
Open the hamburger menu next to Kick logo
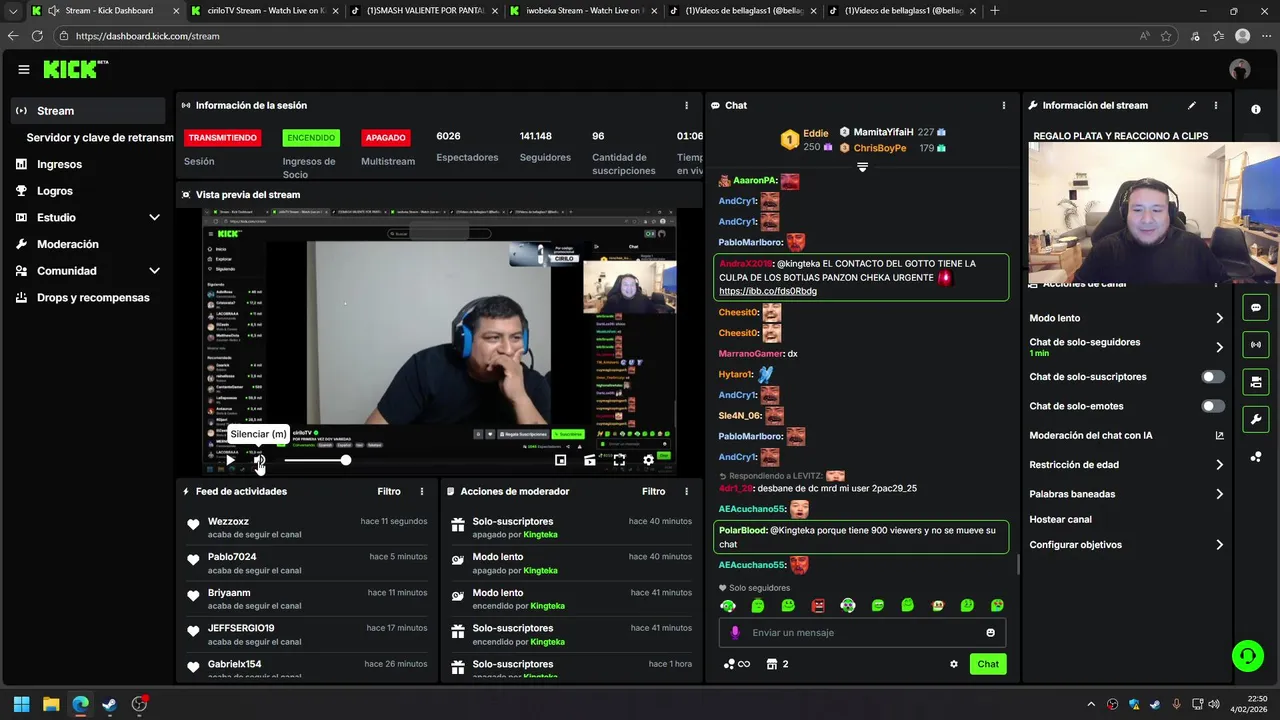[x=23, y=69]
